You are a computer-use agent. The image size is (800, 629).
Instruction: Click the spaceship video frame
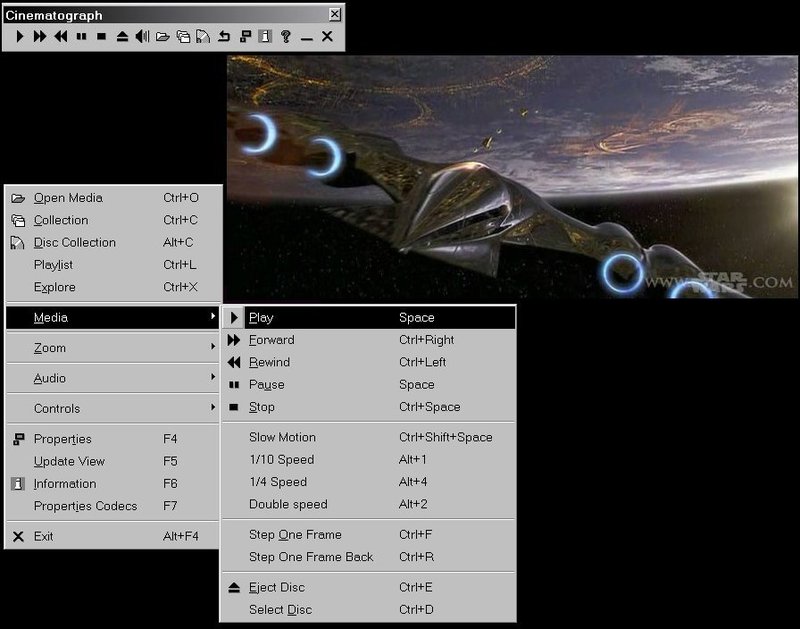click(512, 177)
